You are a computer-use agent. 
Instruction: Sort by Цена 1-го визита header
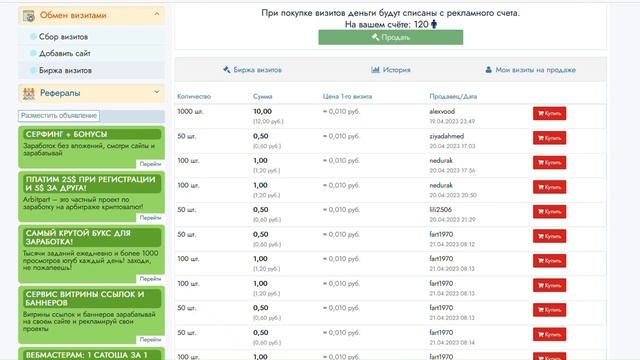click(347, 97)
